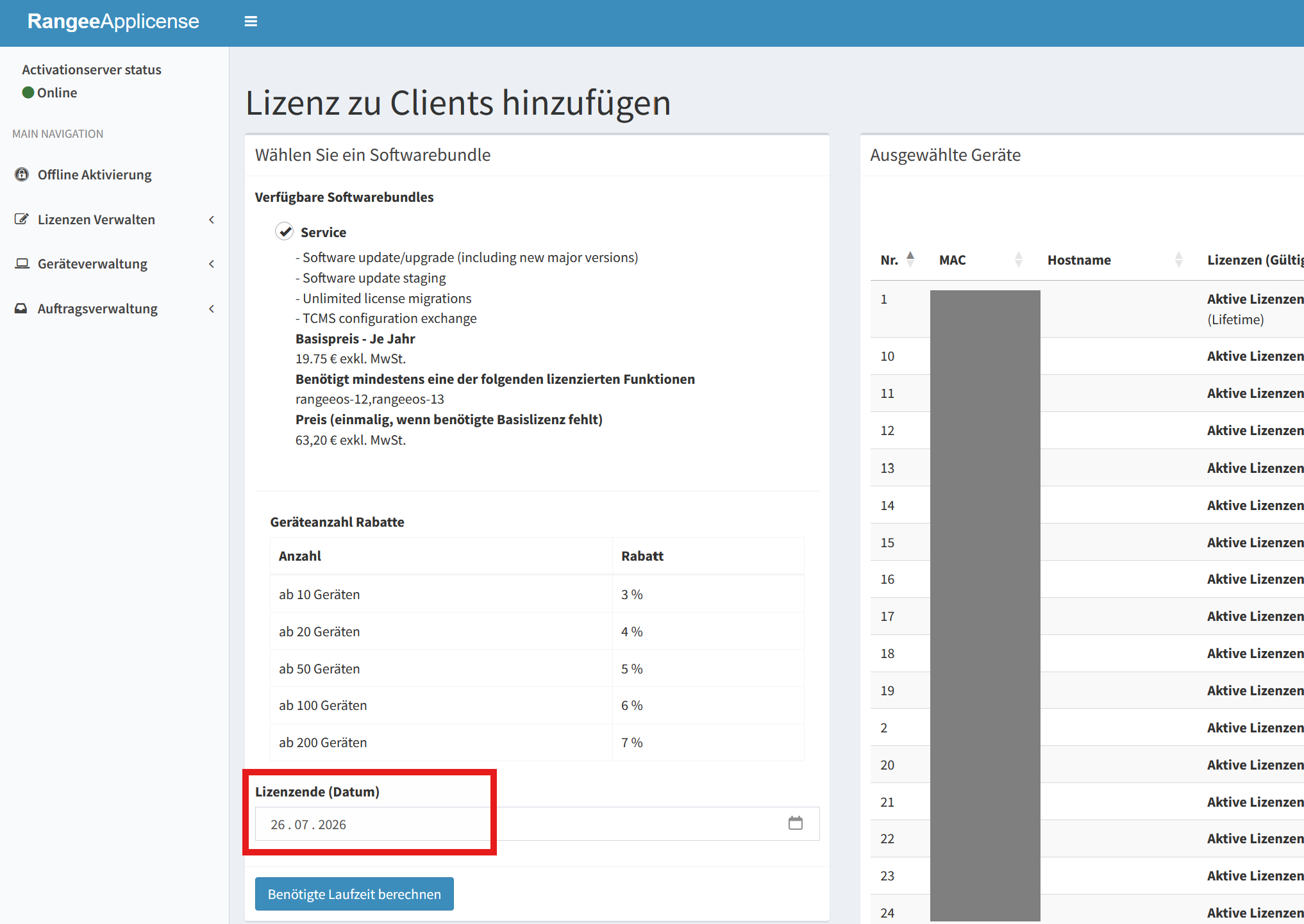Click Benötigte Laufzeit berechnen button

point(354,894)
